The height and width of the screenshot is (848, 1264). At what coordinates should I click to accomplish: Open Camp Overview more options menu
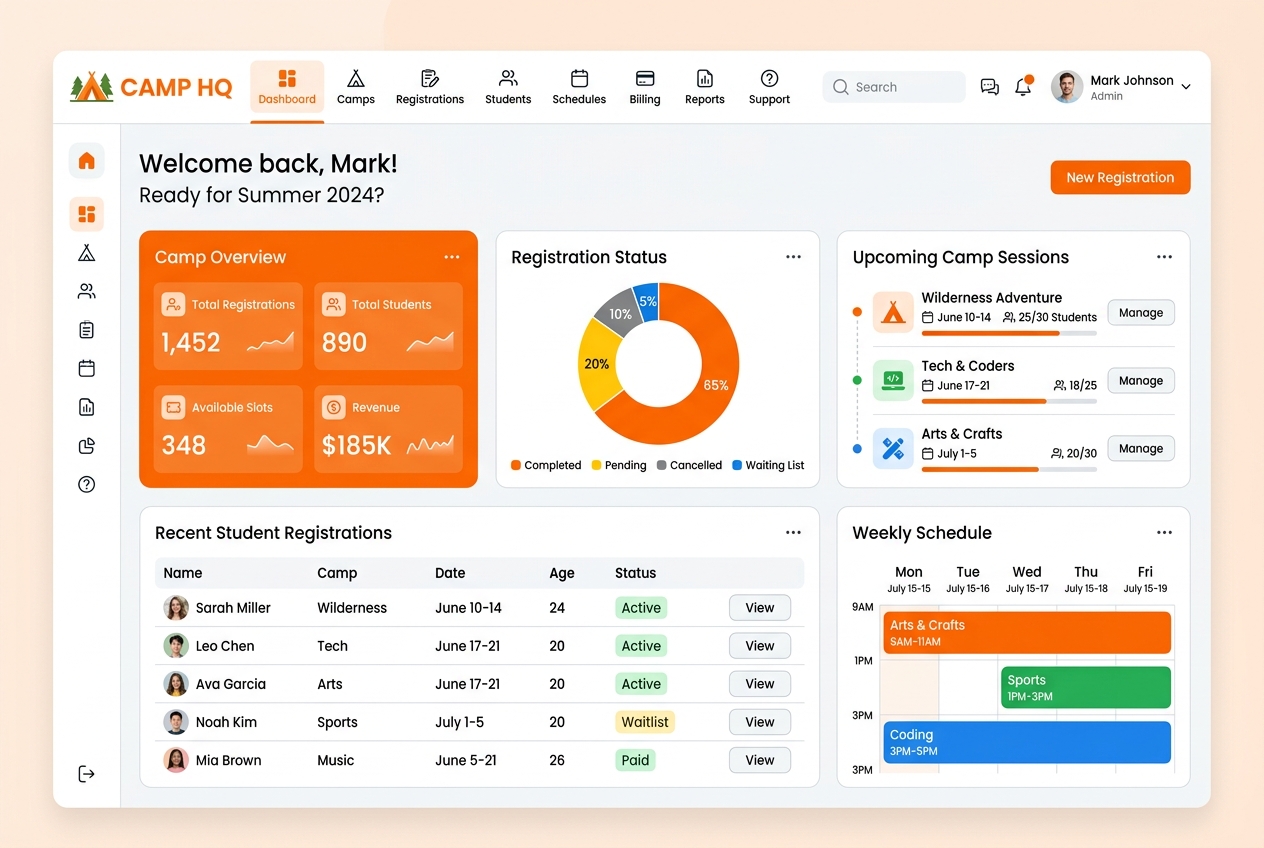pos(452,257)
